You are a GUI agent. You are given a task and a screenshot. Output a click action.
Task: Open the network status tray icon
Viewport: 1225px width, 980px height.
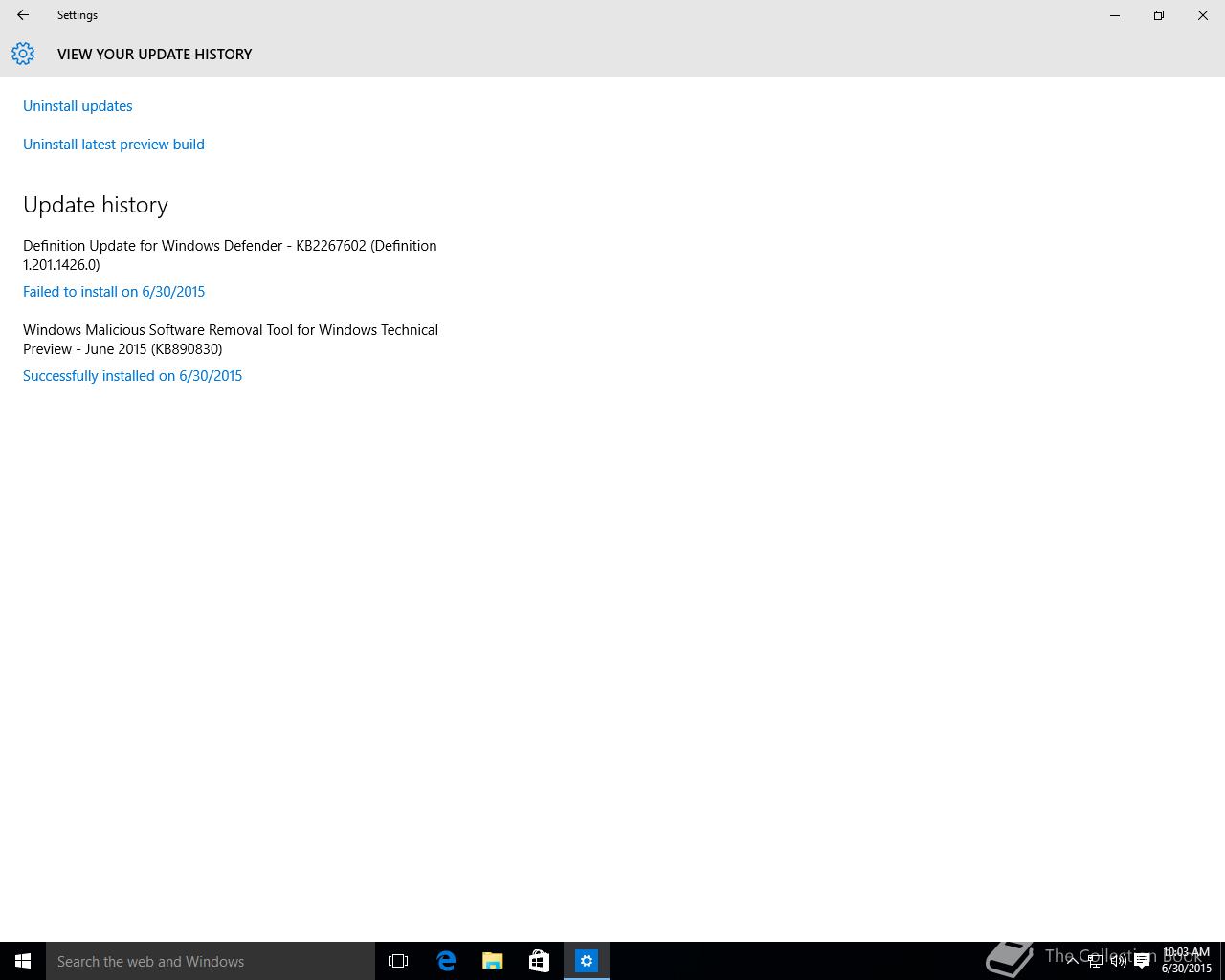[x=1096, y=961]
